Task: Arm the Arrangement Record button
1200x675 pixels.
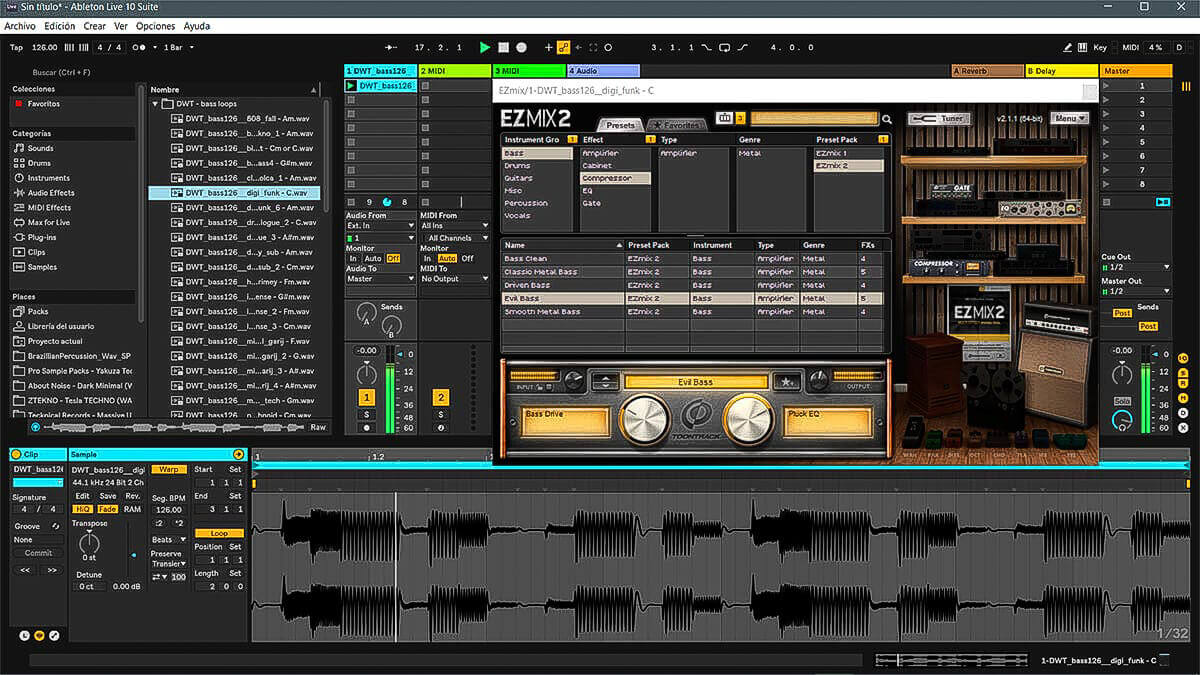Action: point(522,47)
